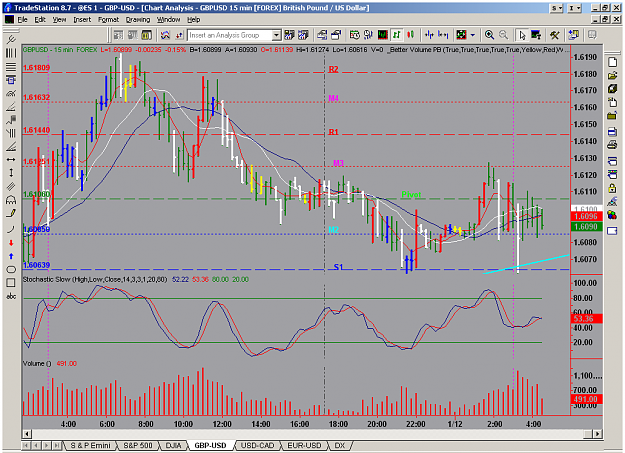Image resolution: width=625 pixels, height=453 pixels.
Task: Open the Insert an Analysis Group dropdown
Action: 276,35
